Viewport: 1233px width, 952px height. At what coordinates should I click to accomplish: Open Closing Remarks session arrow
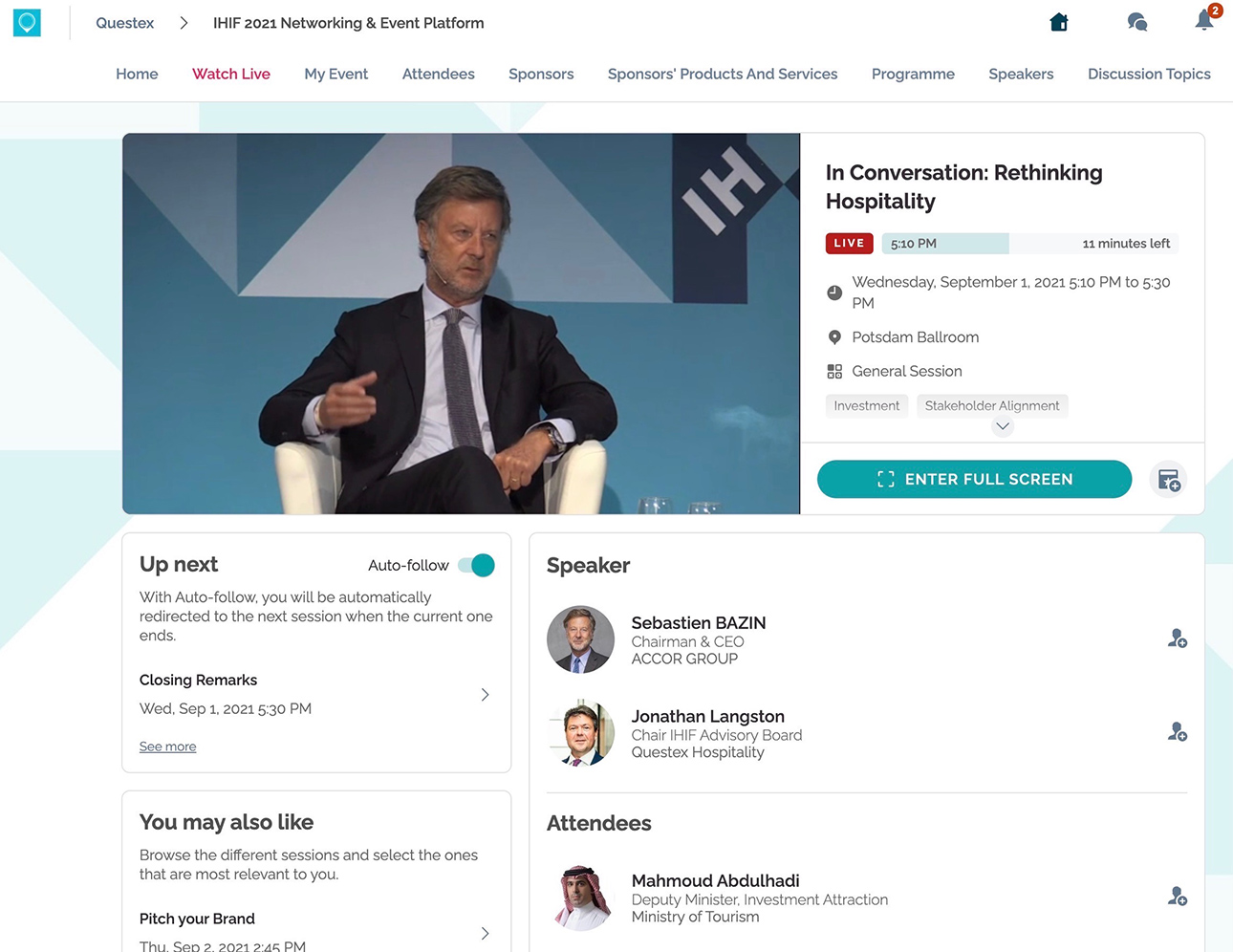pos(485,695)
